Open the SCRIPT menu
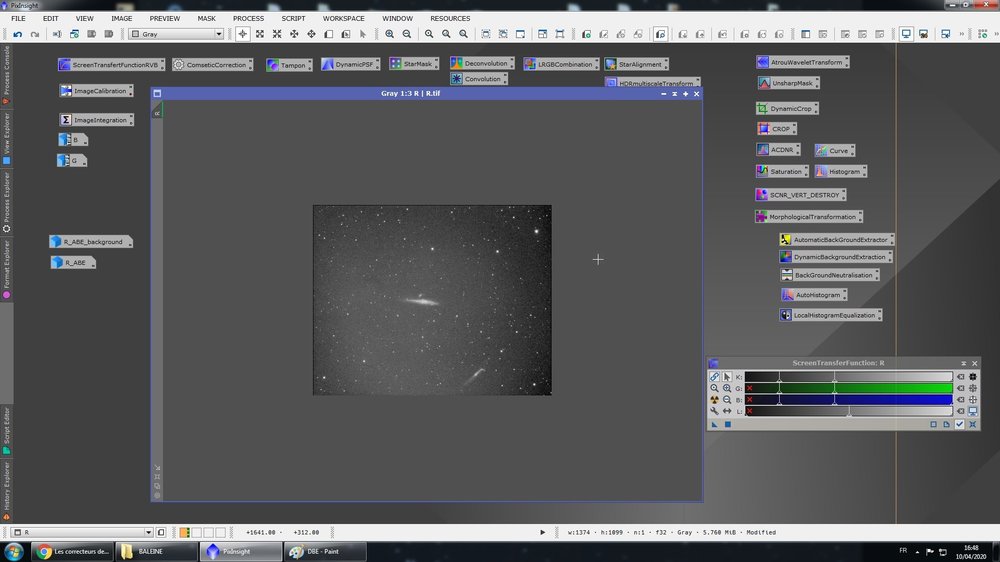1000x562 pixels. click(x=293, y=18)
